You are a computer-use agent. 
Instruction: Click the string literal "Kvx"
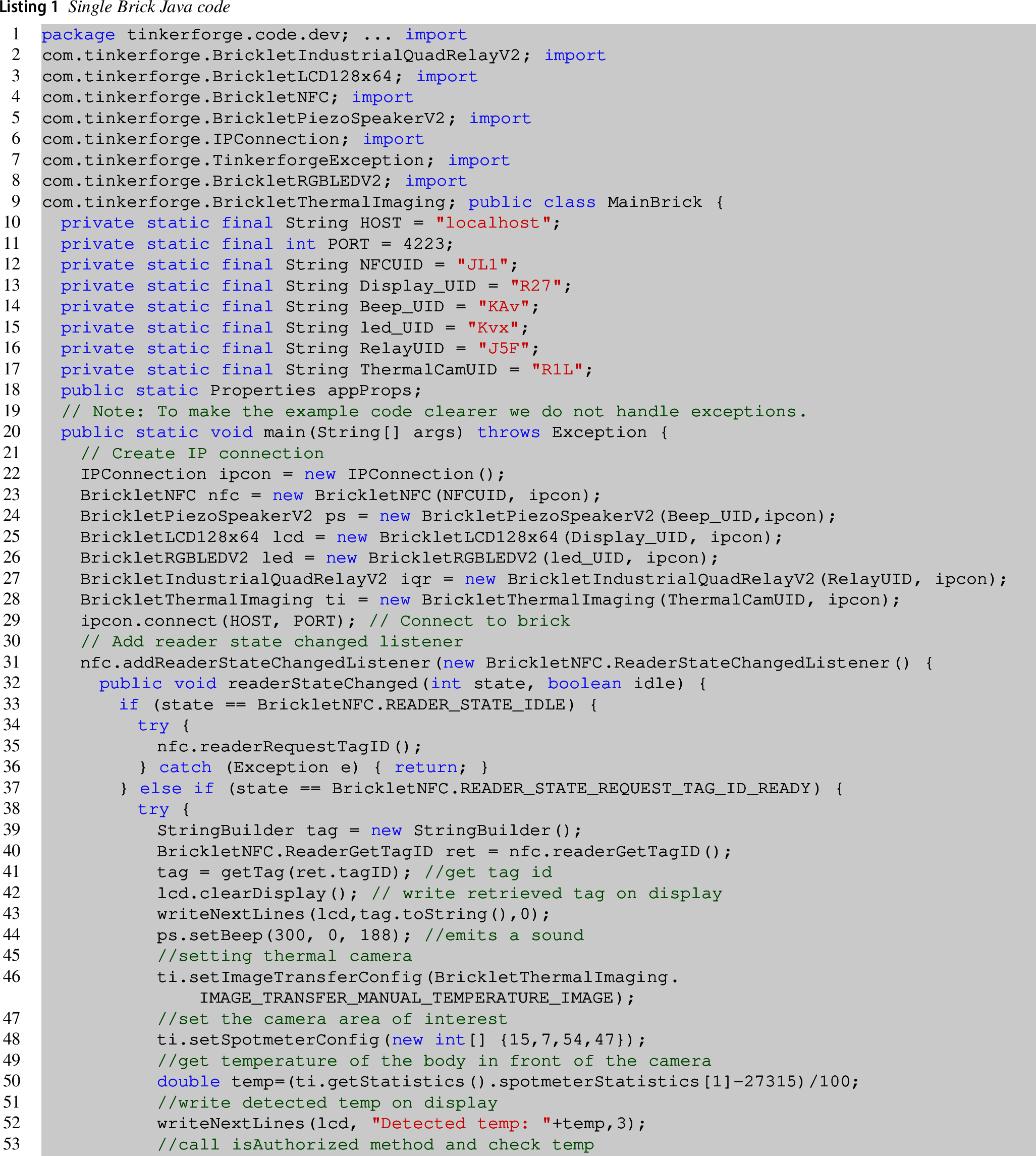[493, 328]
